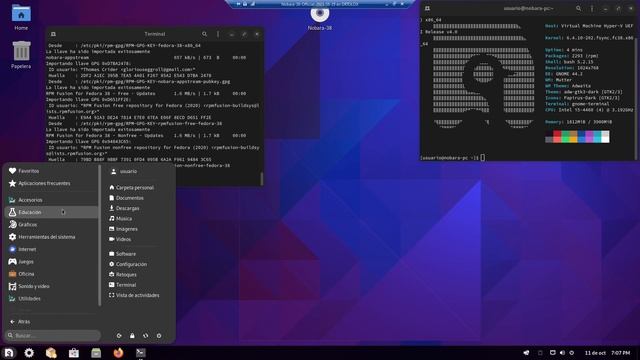Image resolution: width=640 pixels, height=360 pixels.
Task: Open the Música folder shortcut
Action: (x=120, y=218)
